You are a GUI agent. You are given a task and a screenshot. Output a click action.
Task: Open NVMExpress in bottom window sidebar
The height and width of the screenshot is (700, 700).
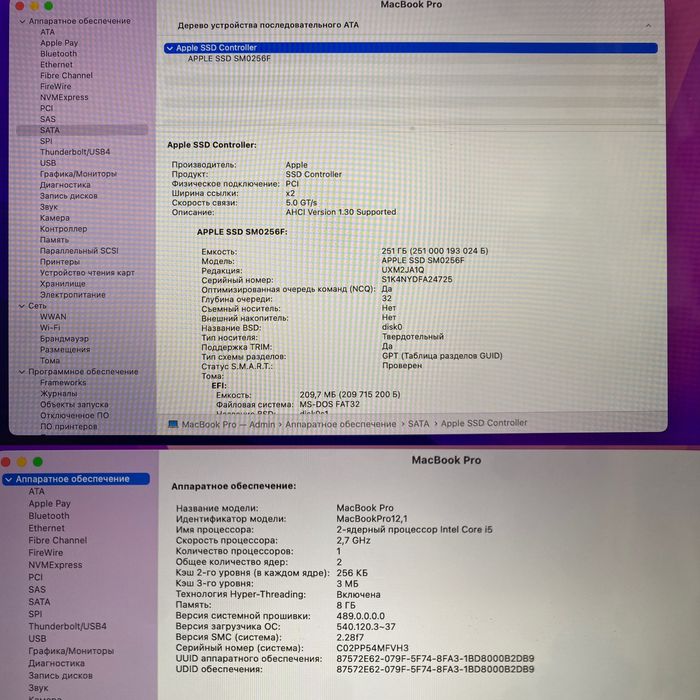point(55,565)
